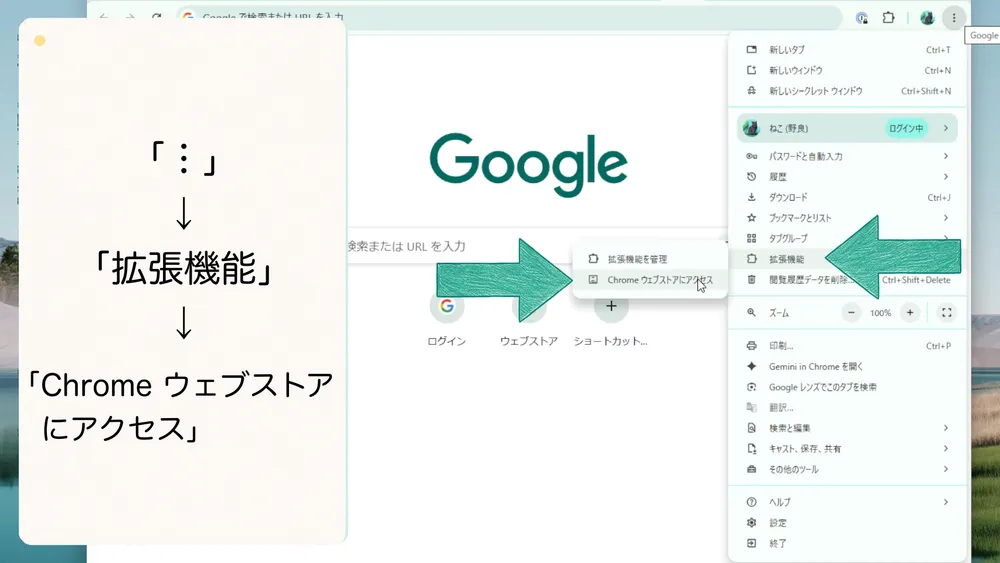Expand the ブックマークとリスト submenu chevron

click(946, 217)
